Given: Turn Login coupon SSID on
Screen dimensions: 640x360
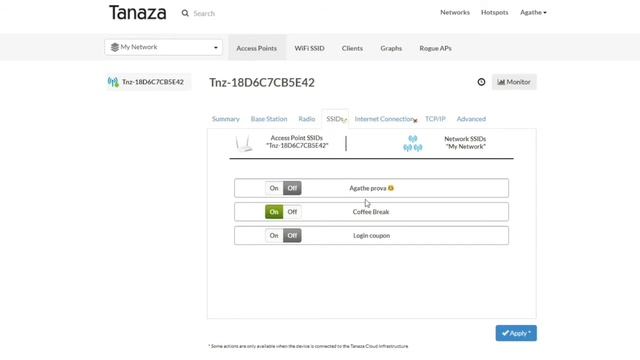Looking at the screenshot, I should pos(274,236).
